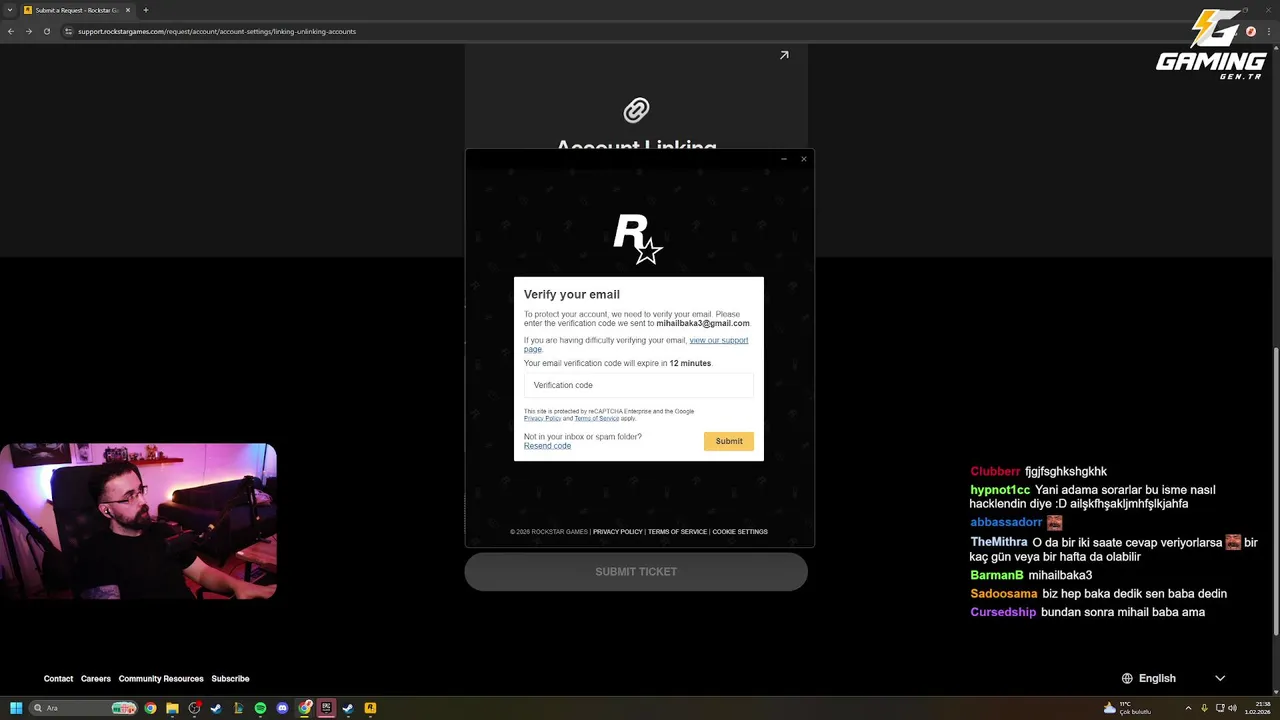Click the Verify your email heading
Screen dimensions: 1280x720
coord(572,295)
